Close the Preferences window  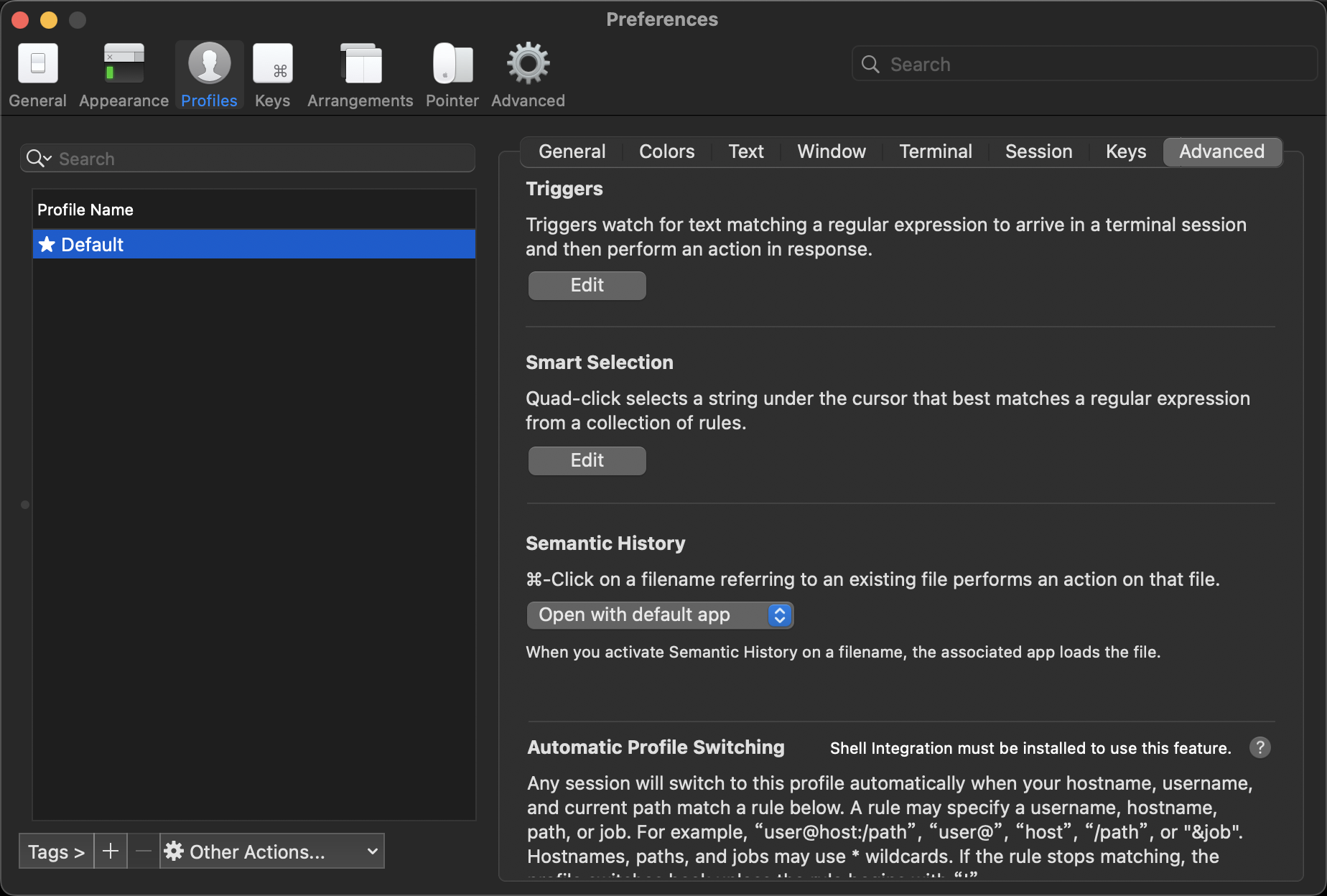20,19
